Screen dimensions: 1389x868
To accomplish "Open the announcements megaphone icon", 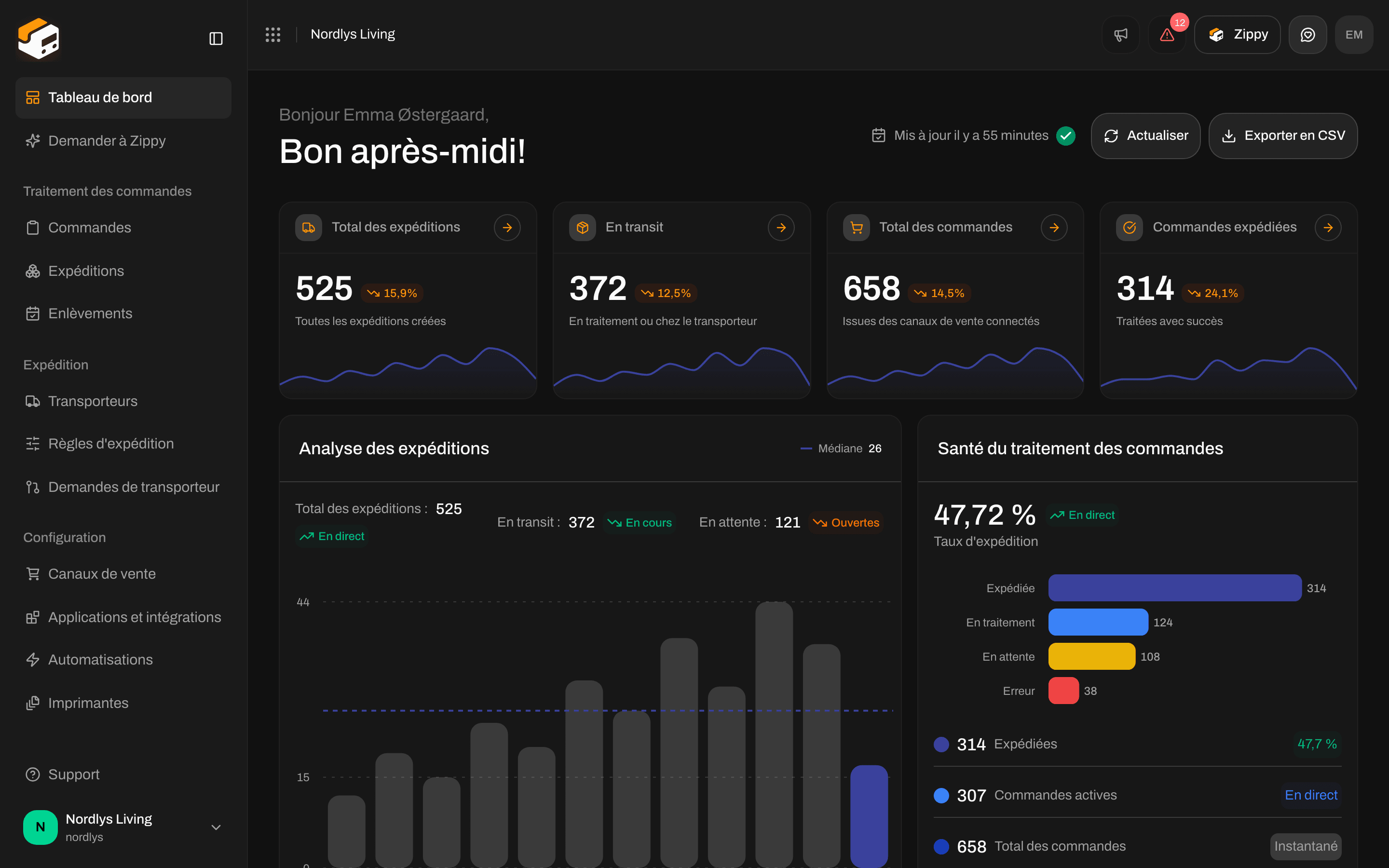I will [1120, 34].
